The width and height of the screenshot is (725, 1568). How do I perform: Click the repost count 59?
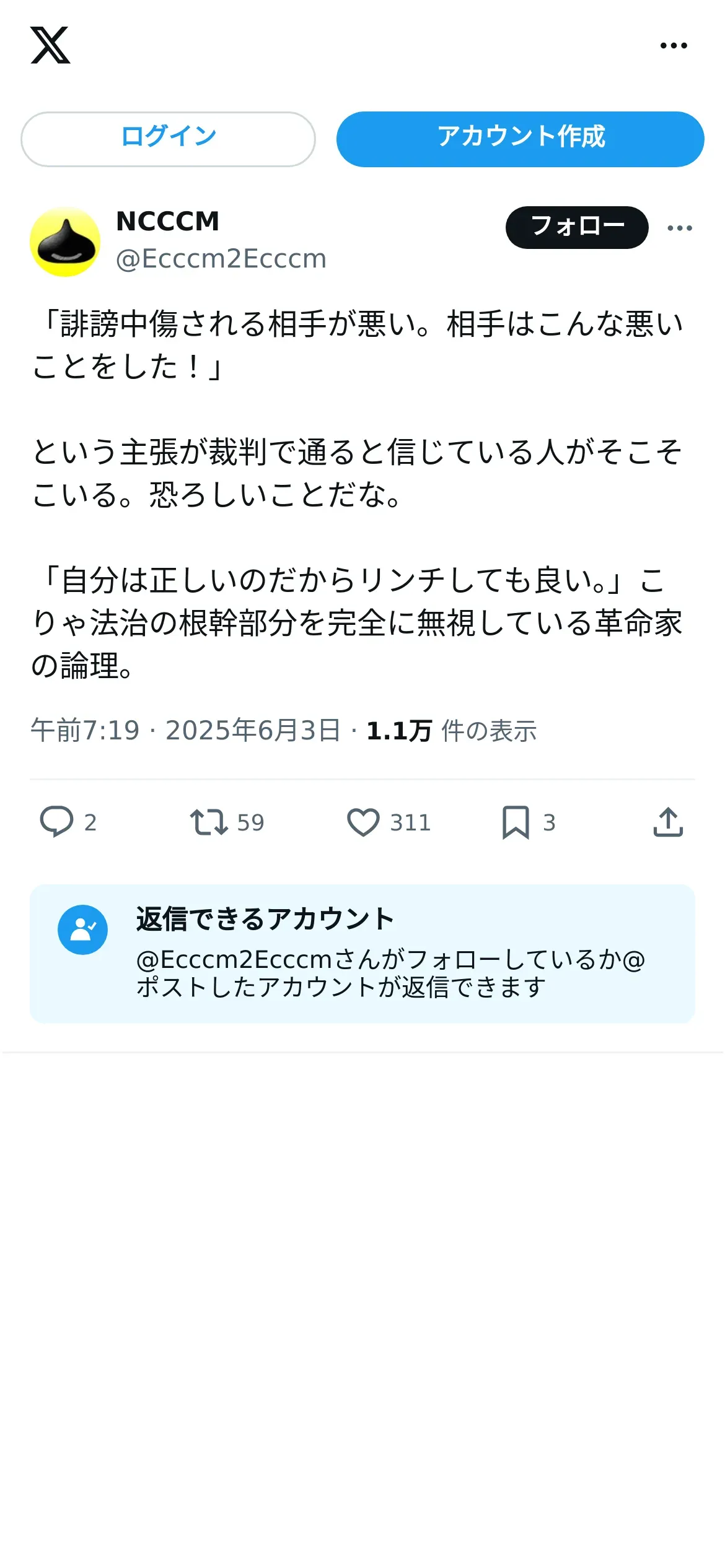250,823
